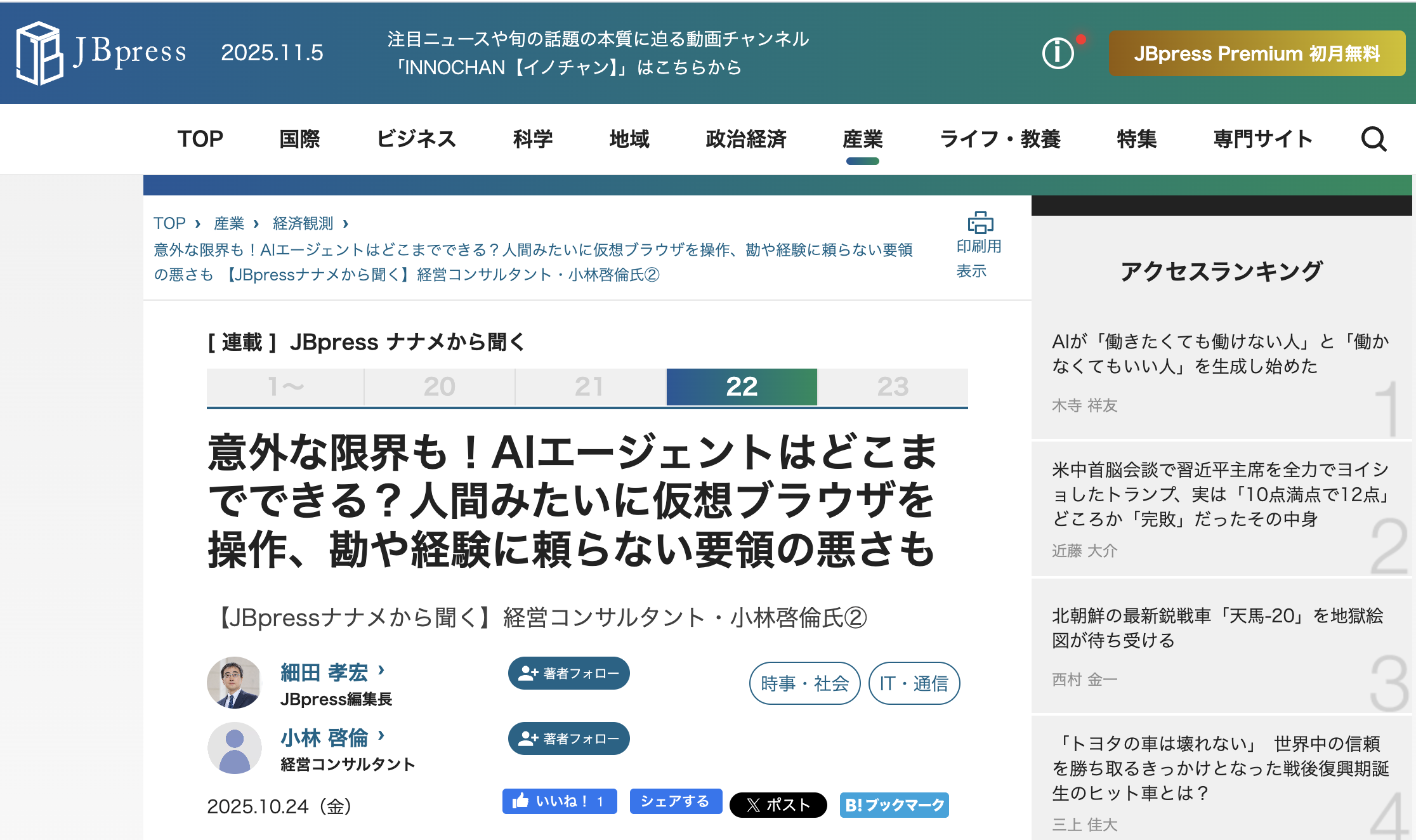The image size is (1416, 840).
Task: Post the article on X
Action: click(778, 804)
